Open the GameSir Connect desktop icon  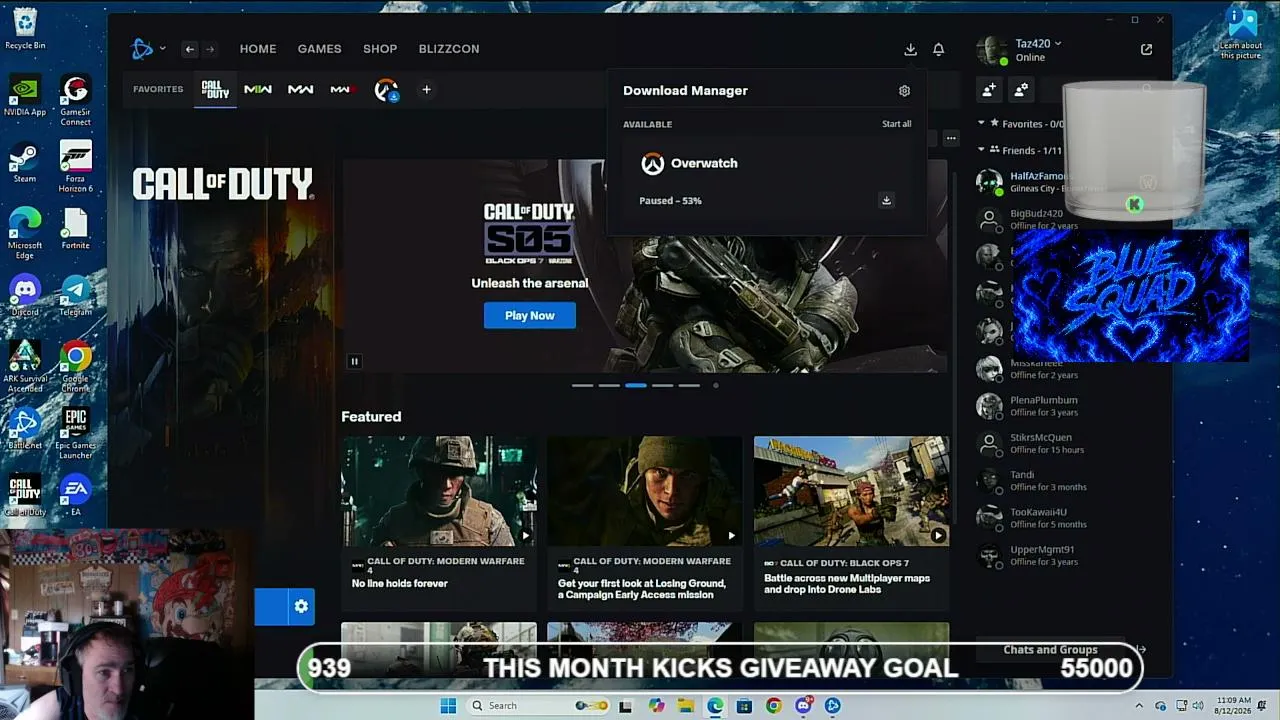(75, 101)
